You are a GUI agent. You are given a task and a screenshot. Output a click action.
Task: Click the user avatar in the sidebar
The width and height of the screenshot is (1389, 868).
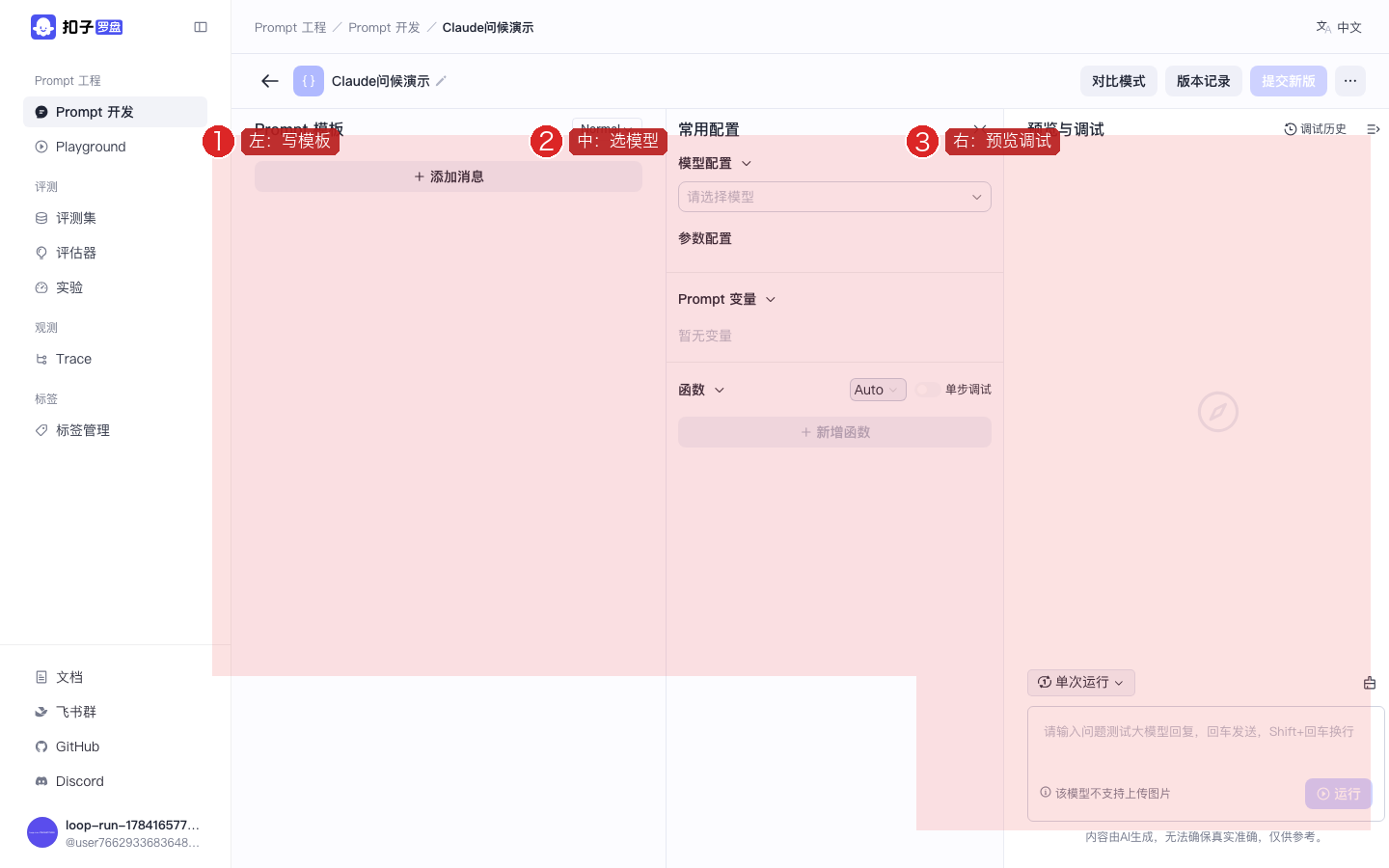point(42,832)
